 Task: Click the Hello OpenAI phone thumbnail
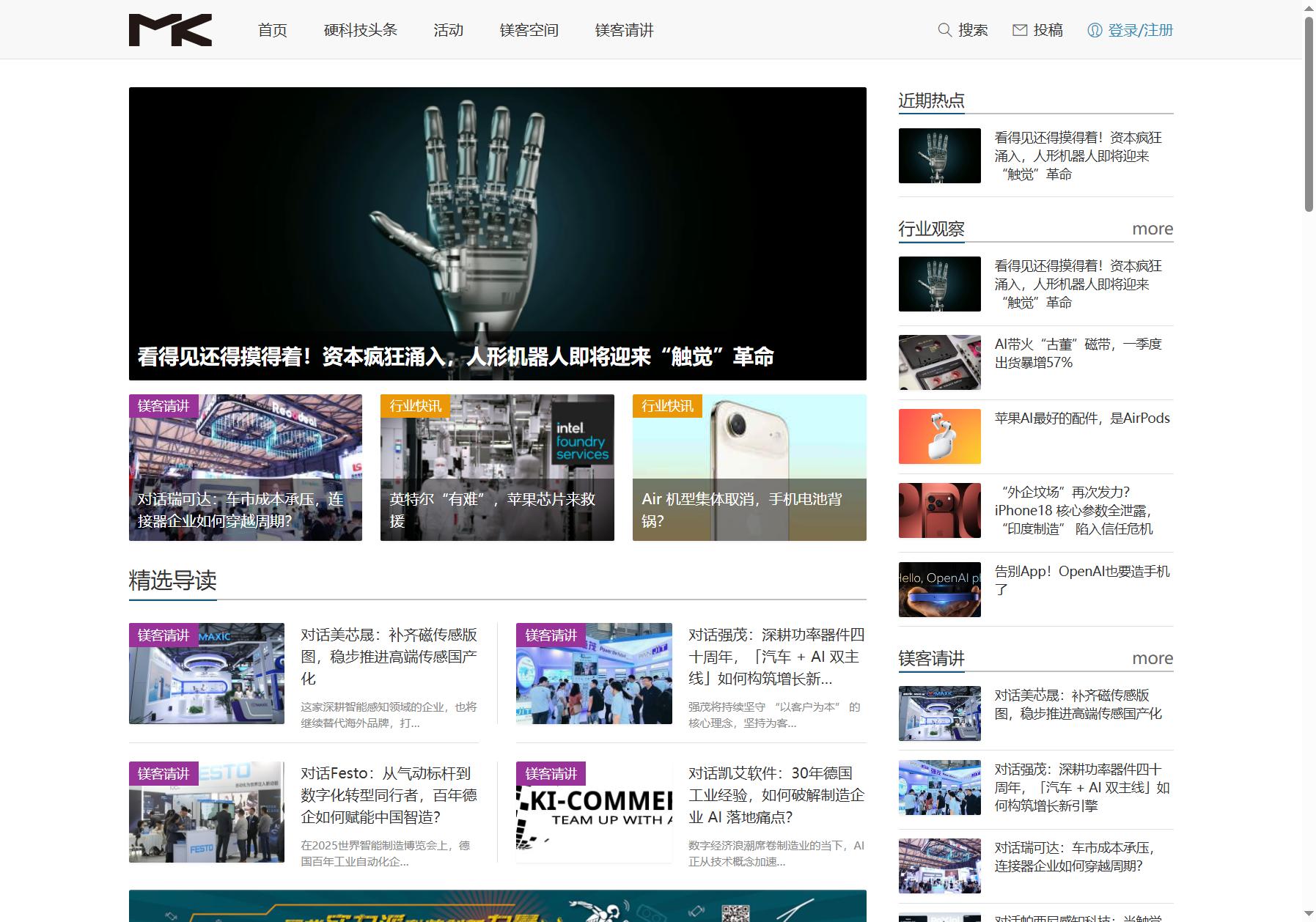tap(940, 589)
